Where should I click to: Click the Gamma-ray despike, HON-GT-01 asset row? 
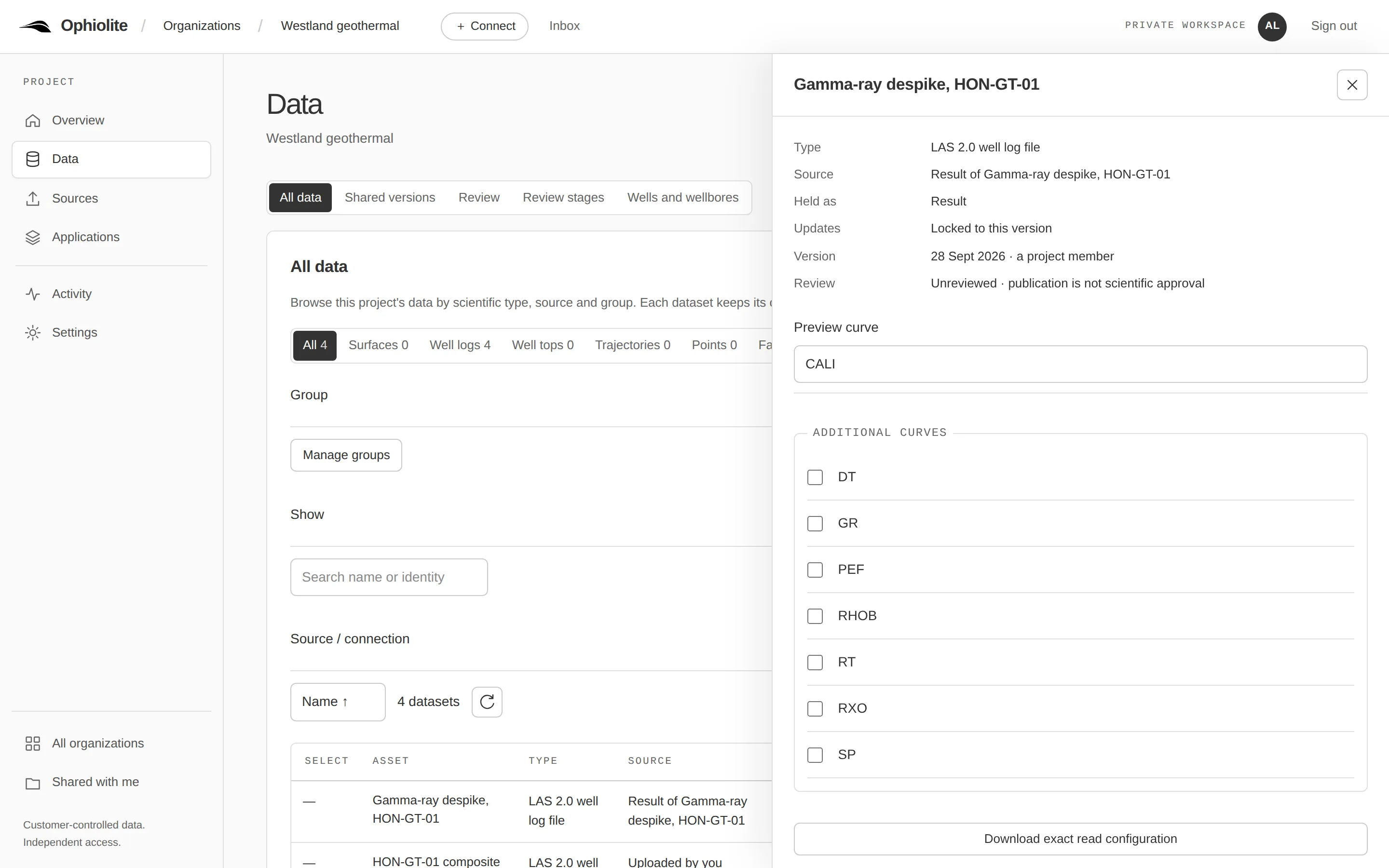click(x=531, y=811)
